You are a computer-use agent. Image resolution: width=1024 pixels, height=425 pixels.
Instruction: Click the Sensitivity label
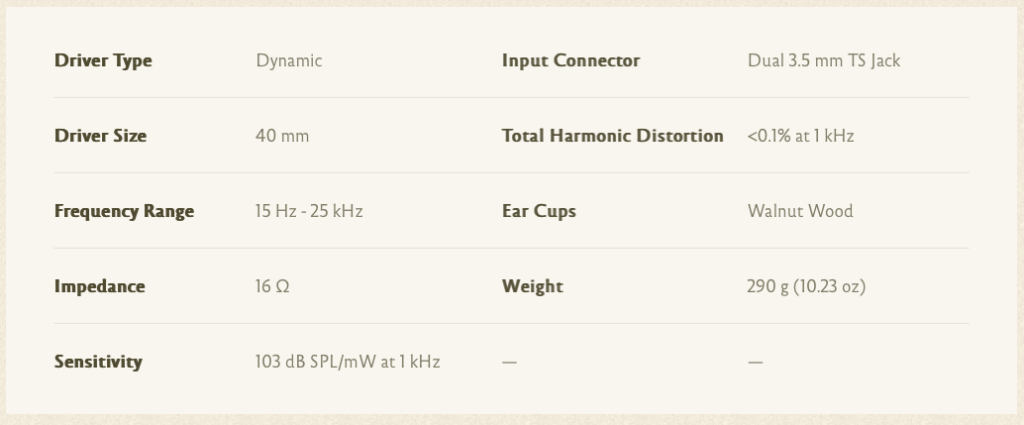pos(98,361)
